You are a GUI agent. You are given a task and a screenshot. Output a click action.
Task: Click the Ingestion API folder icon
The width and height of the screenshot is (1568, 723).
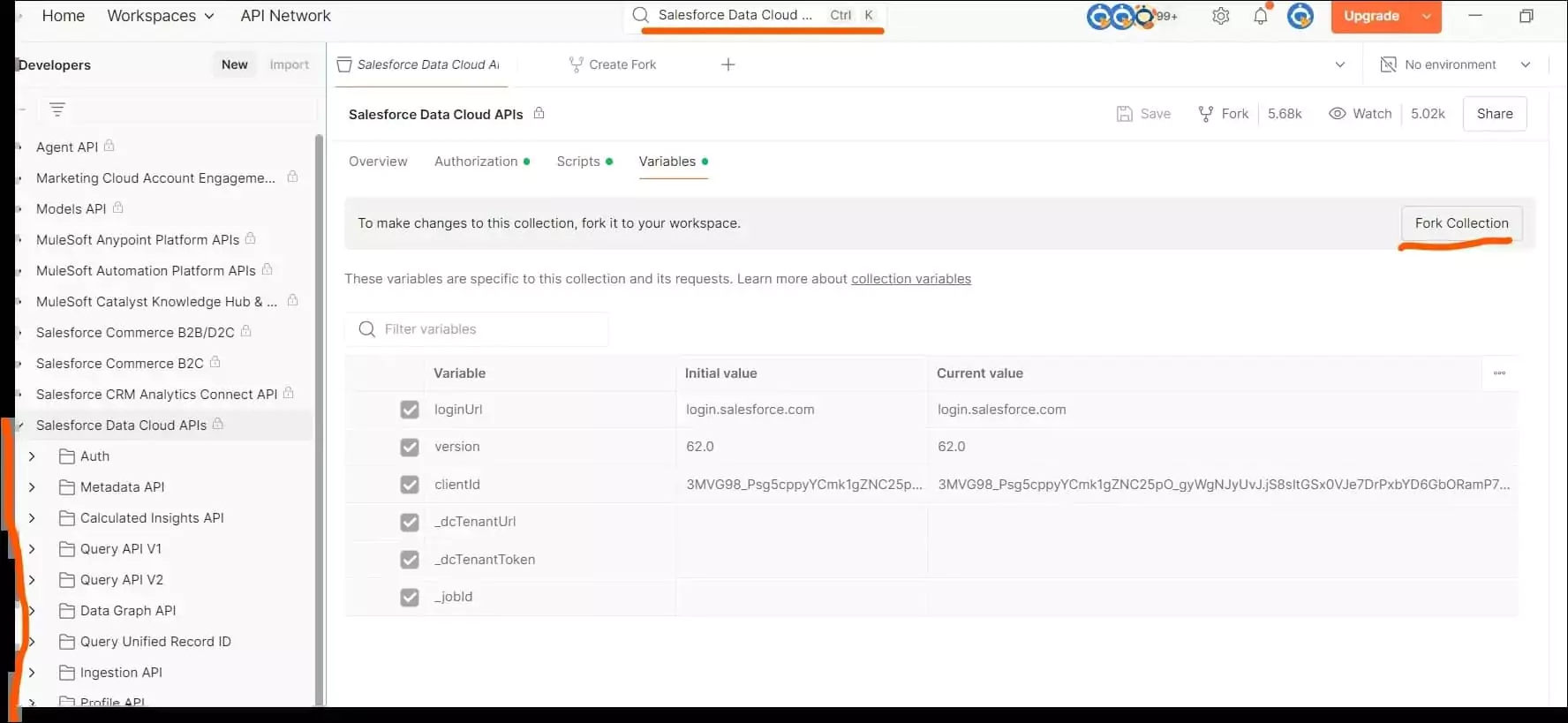[66, 673]
